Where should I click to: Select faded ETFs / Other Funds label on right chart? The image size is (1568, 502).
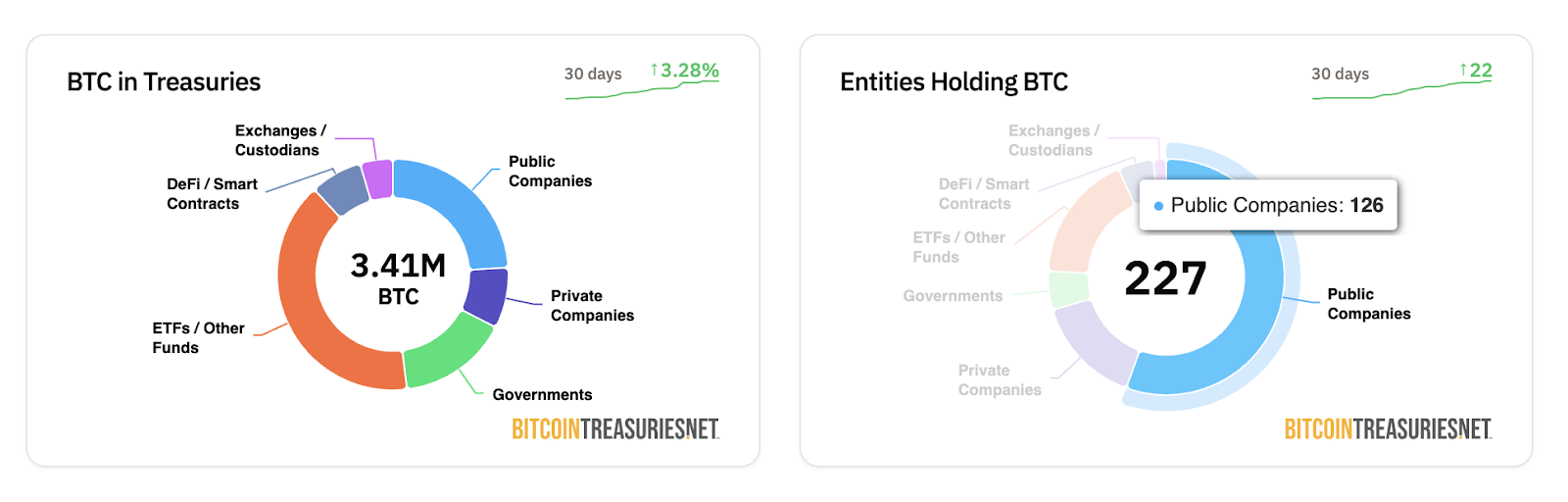click(x=958, y=247)
